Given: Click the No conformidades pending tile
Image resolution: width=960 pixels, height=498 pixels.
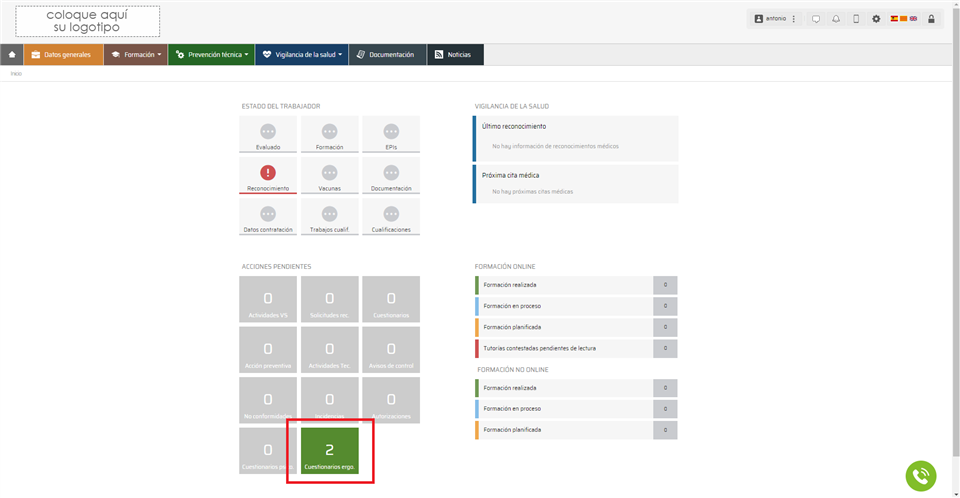Looking at the screenshot, I should tap(268, 400).
